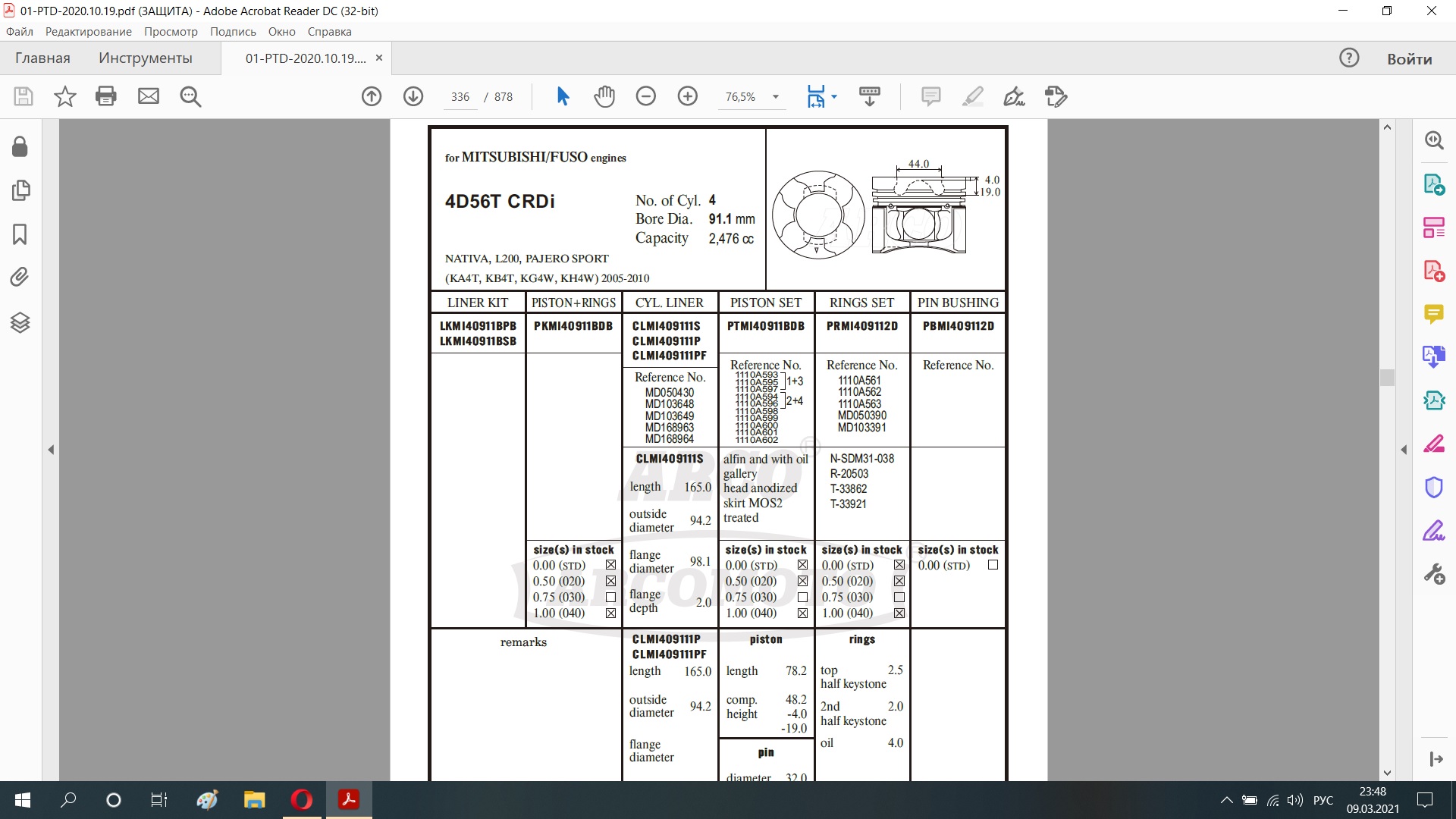Open page thumbnails panel
This screenshot has height=819, width=1456.
(20, 190)
